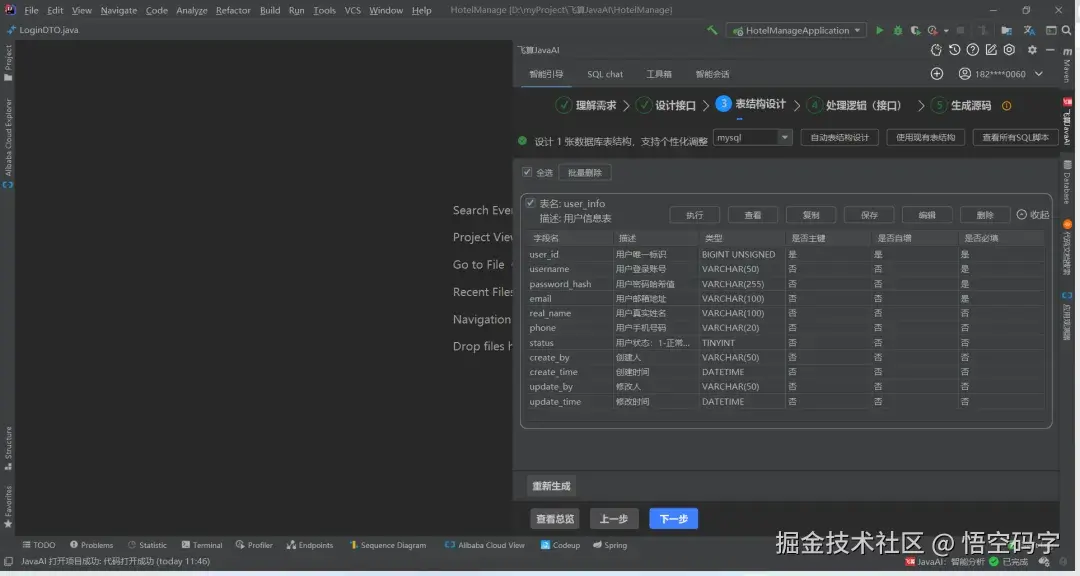Open the 飞算JavaAI settings gear icon
The height and width of the screenshot is (576, 1080).
(x=1031, y=49)
